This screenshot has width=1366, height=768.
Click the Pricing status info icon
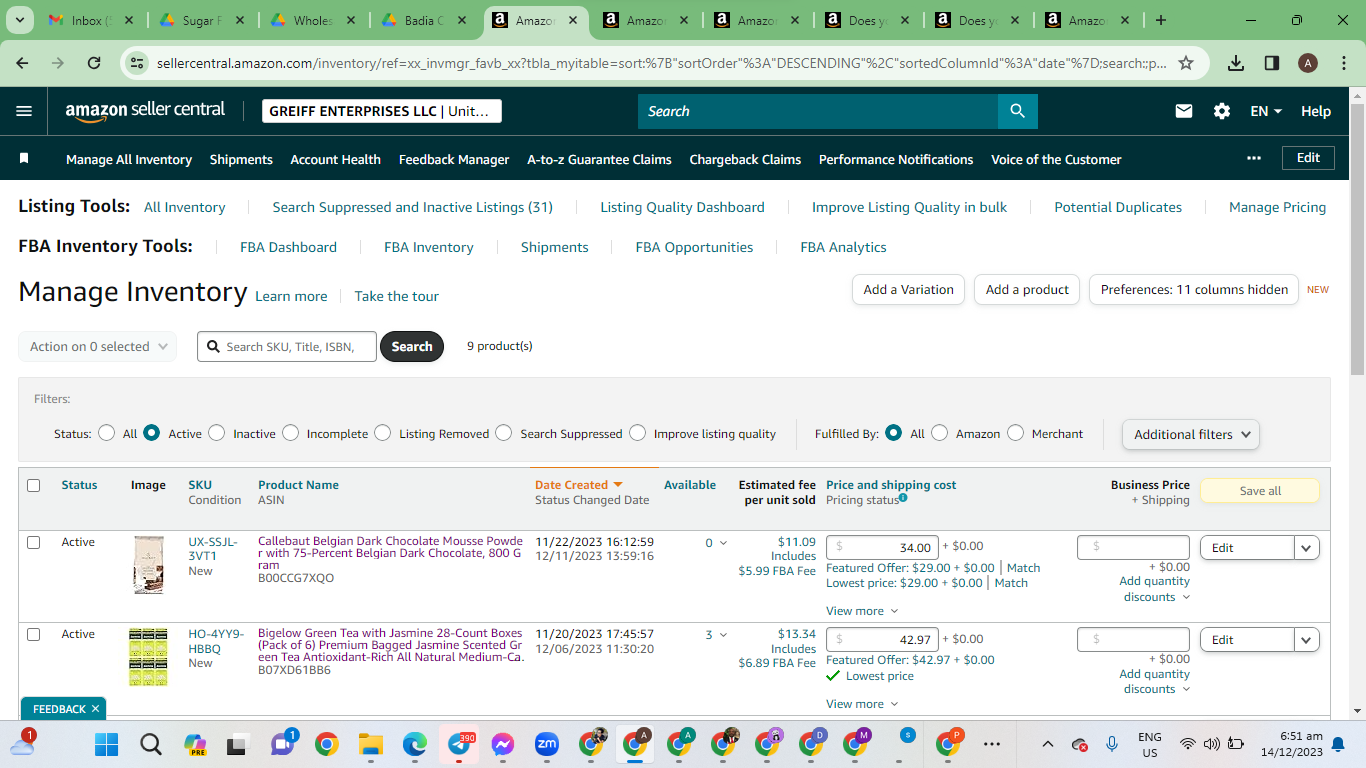(x=903, y=498)
